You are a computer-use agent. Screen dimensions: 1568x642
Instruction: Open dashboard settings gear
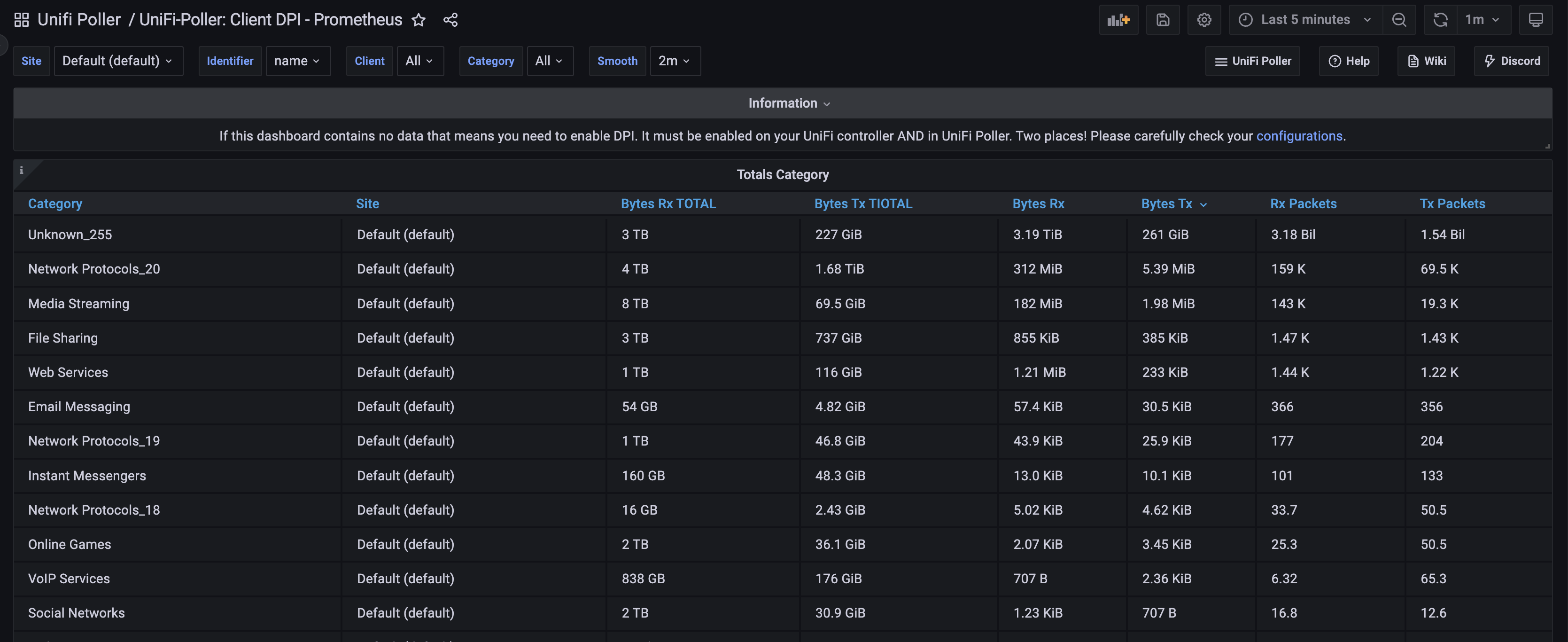(1203, 19)
